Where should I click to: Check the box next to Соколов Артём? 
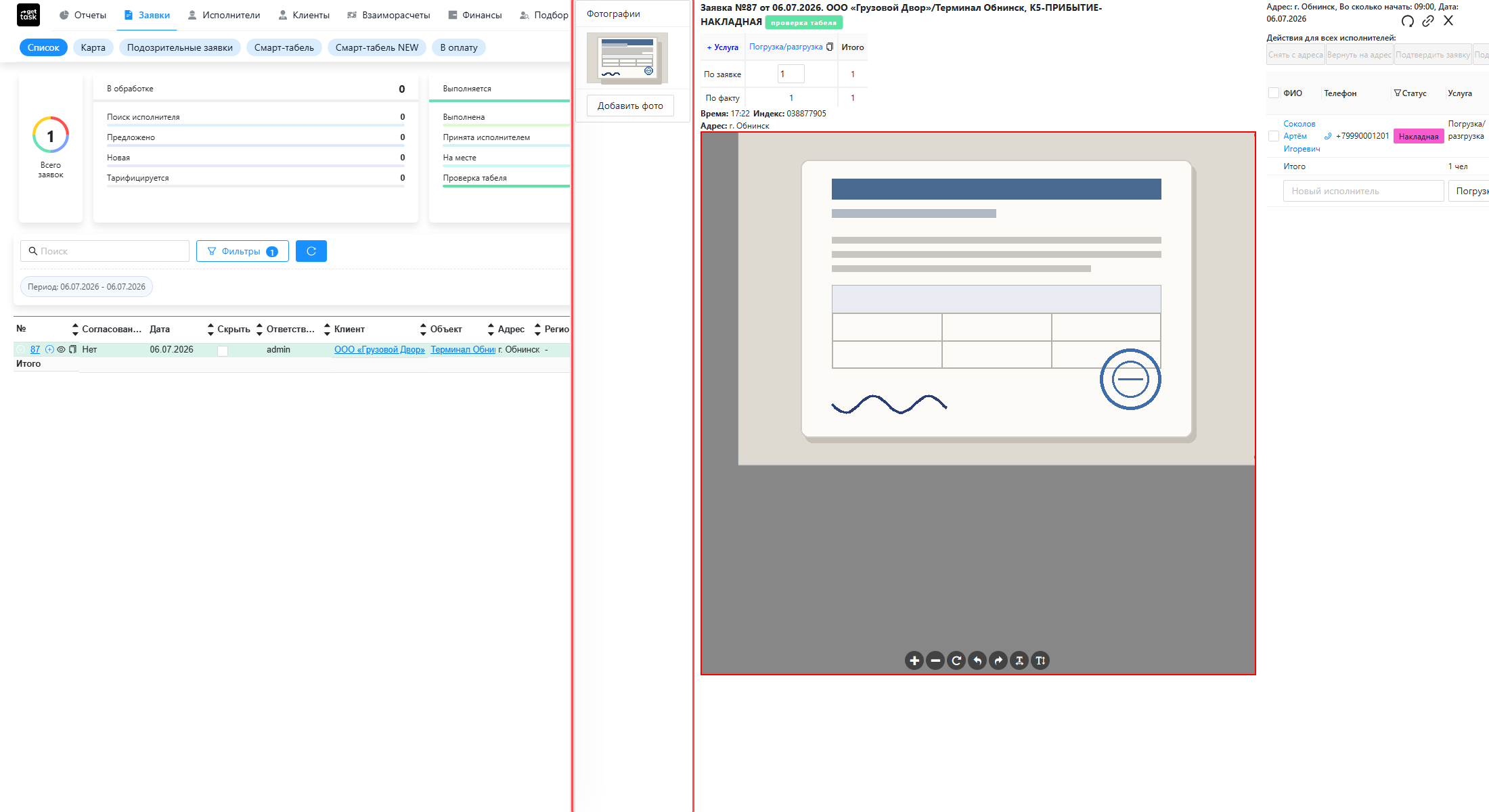point(1274,136)
